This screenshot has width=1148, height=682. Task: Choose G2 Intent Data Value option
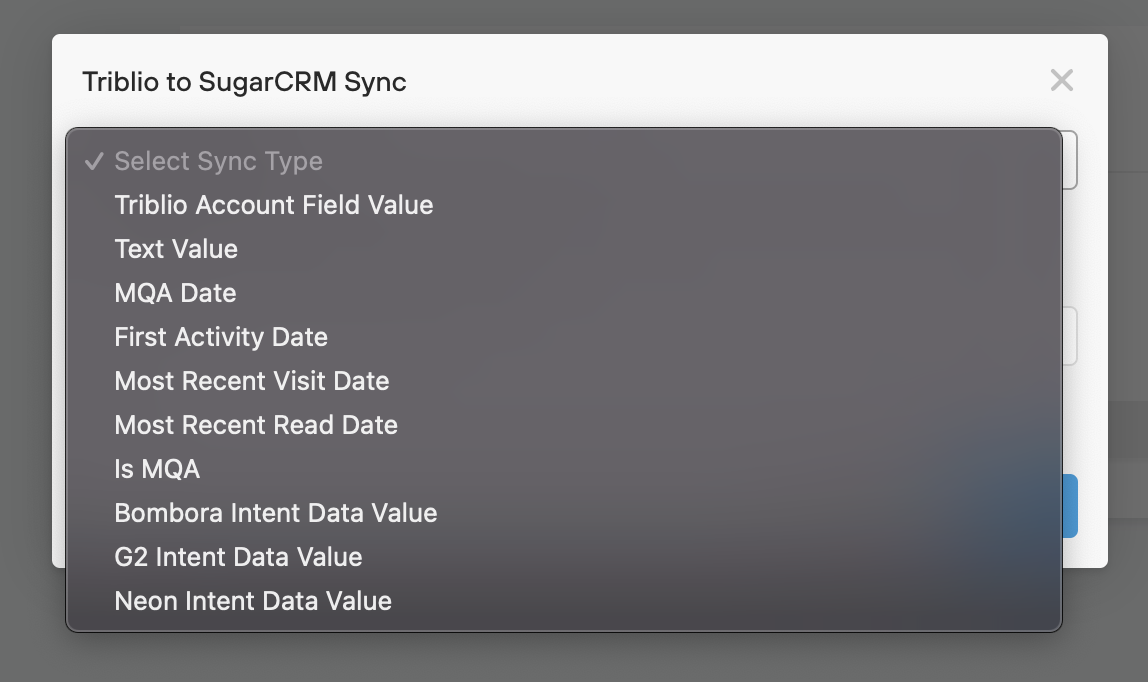point(564,557)
